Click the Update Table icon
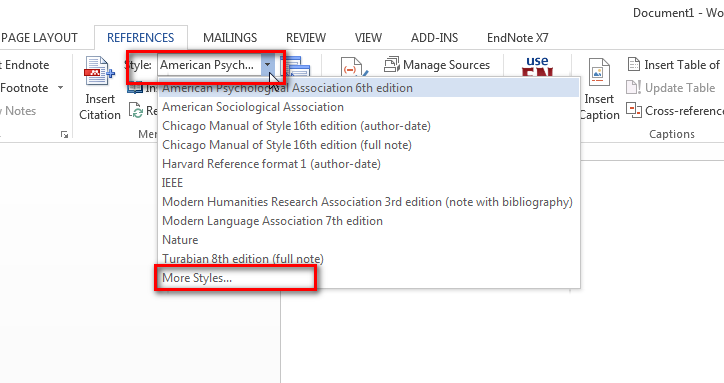The height and width of the screenshot is (383, 724). pos(634,87)
